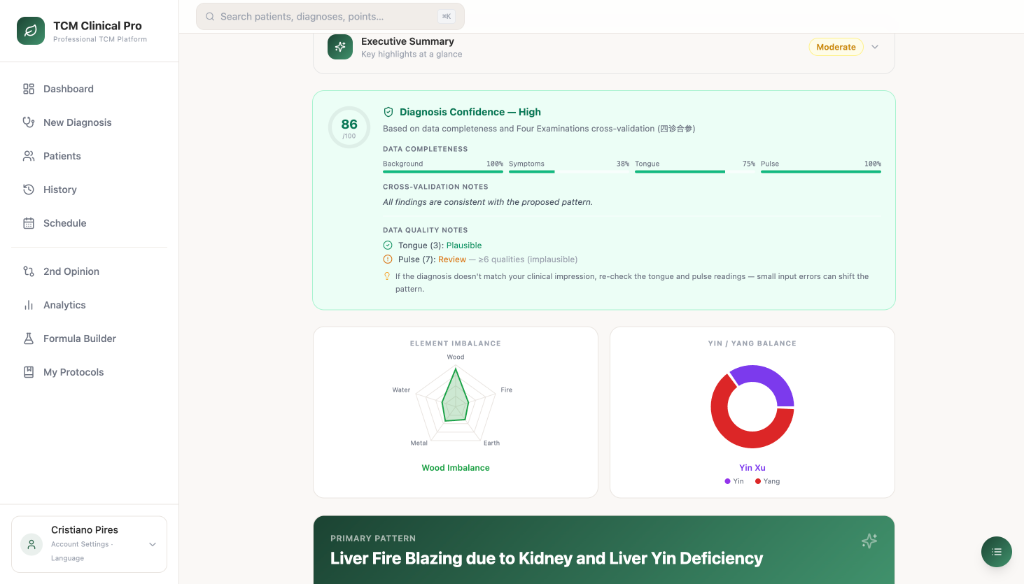Focus the search patients, diagnoses, points field
This screenshot has height=584, width=1024.
point(330,16)
